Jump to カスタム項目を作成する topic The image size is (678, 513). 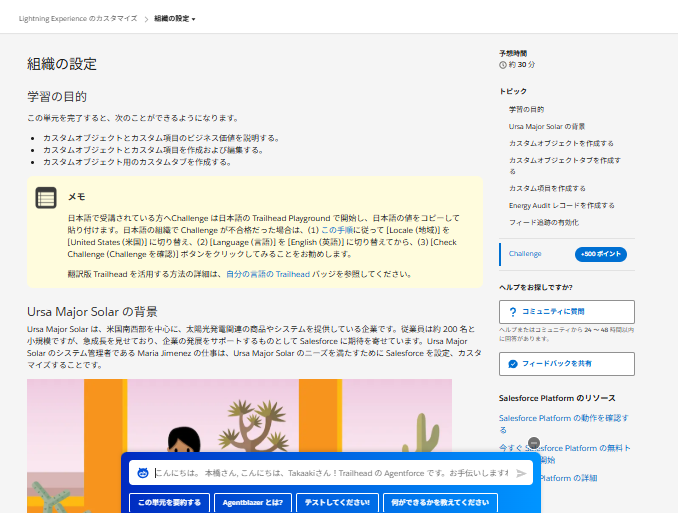tap(547, 188)
